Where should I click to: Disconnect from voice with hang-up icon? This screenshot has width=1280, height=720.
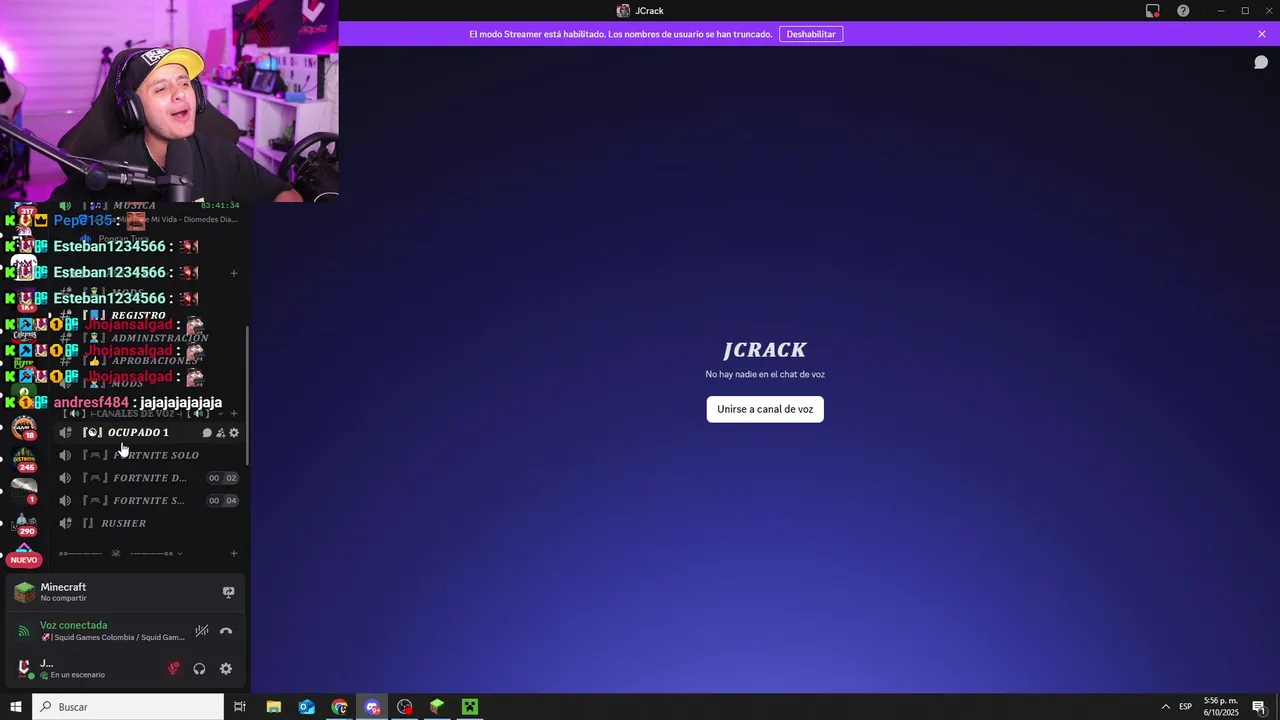pos(226,631)
